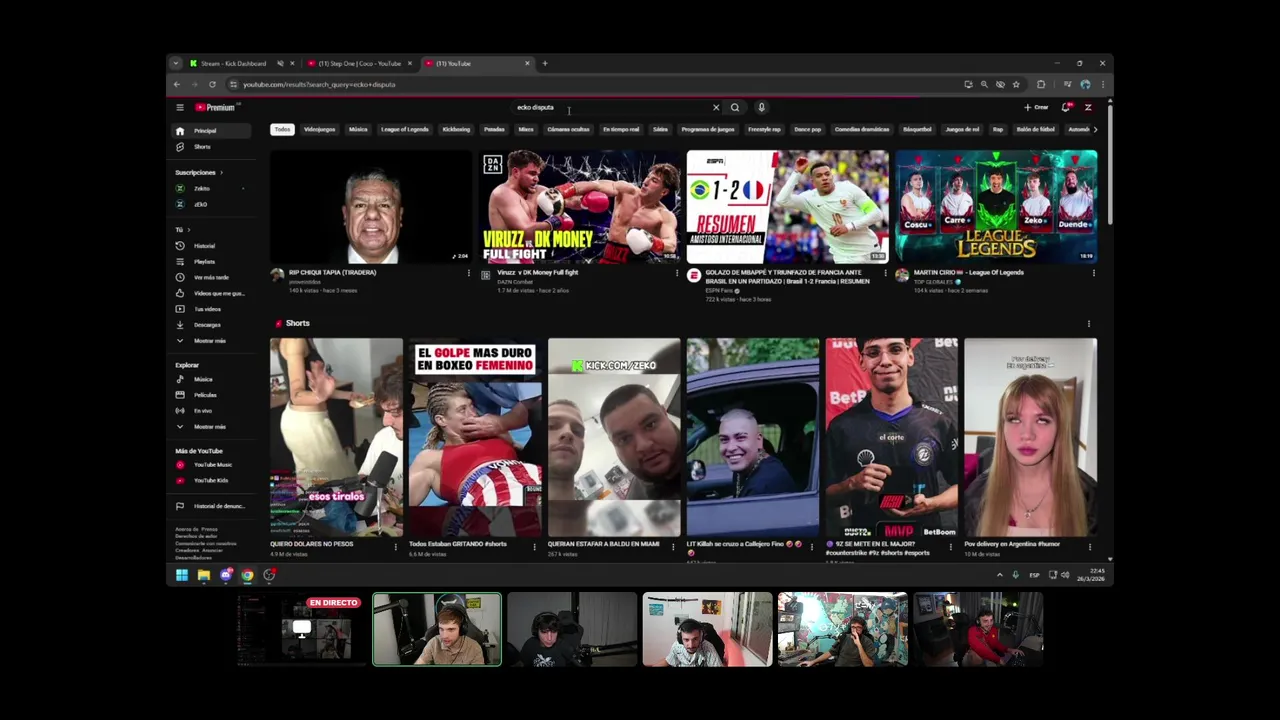Image resolution: width=1280 pixels, height=720 pixels.
Task: Open Historial de denuncias
Action: coord(212,506)
